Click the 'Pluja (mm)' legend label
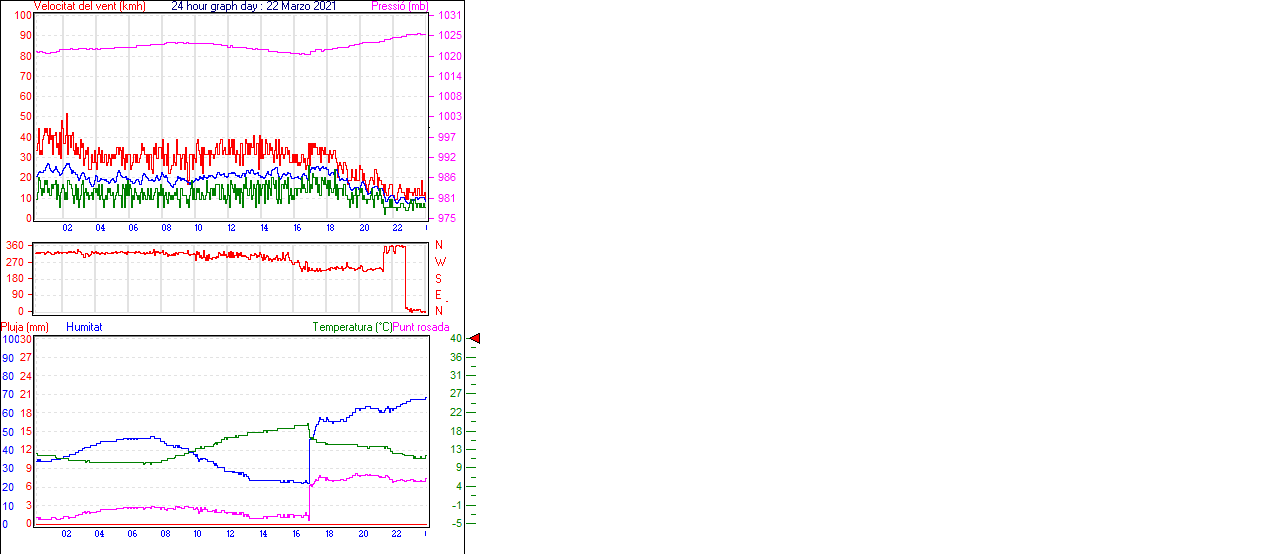 click(25, 327)
